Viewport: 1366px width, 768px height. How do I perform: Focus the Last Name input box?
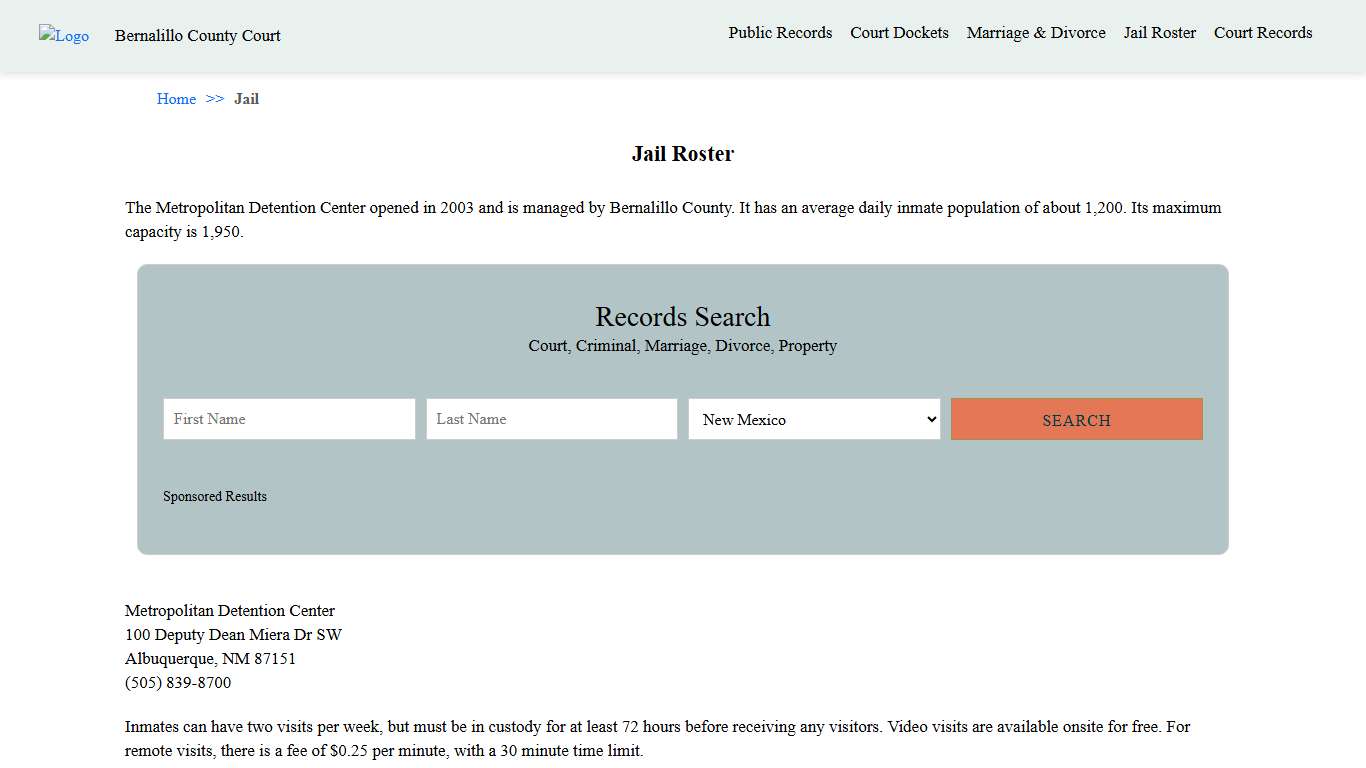coord(551,419)
